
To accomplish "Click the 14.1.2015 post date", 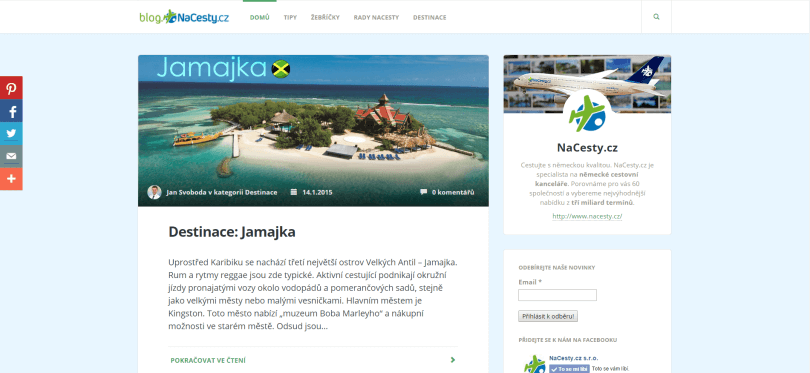I will point(317,192).
